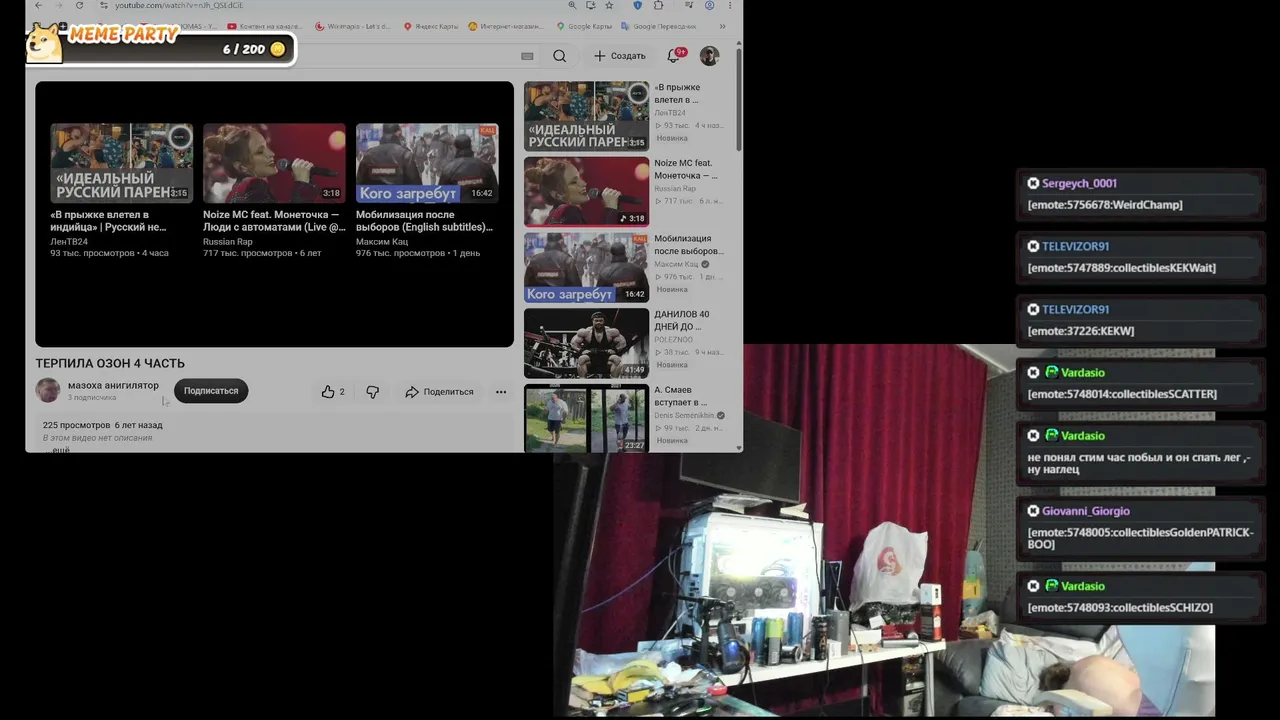Screen dimensions: 1280x720
Task: Open the browser zoom magnifier icon
Action: coord(572,6)
